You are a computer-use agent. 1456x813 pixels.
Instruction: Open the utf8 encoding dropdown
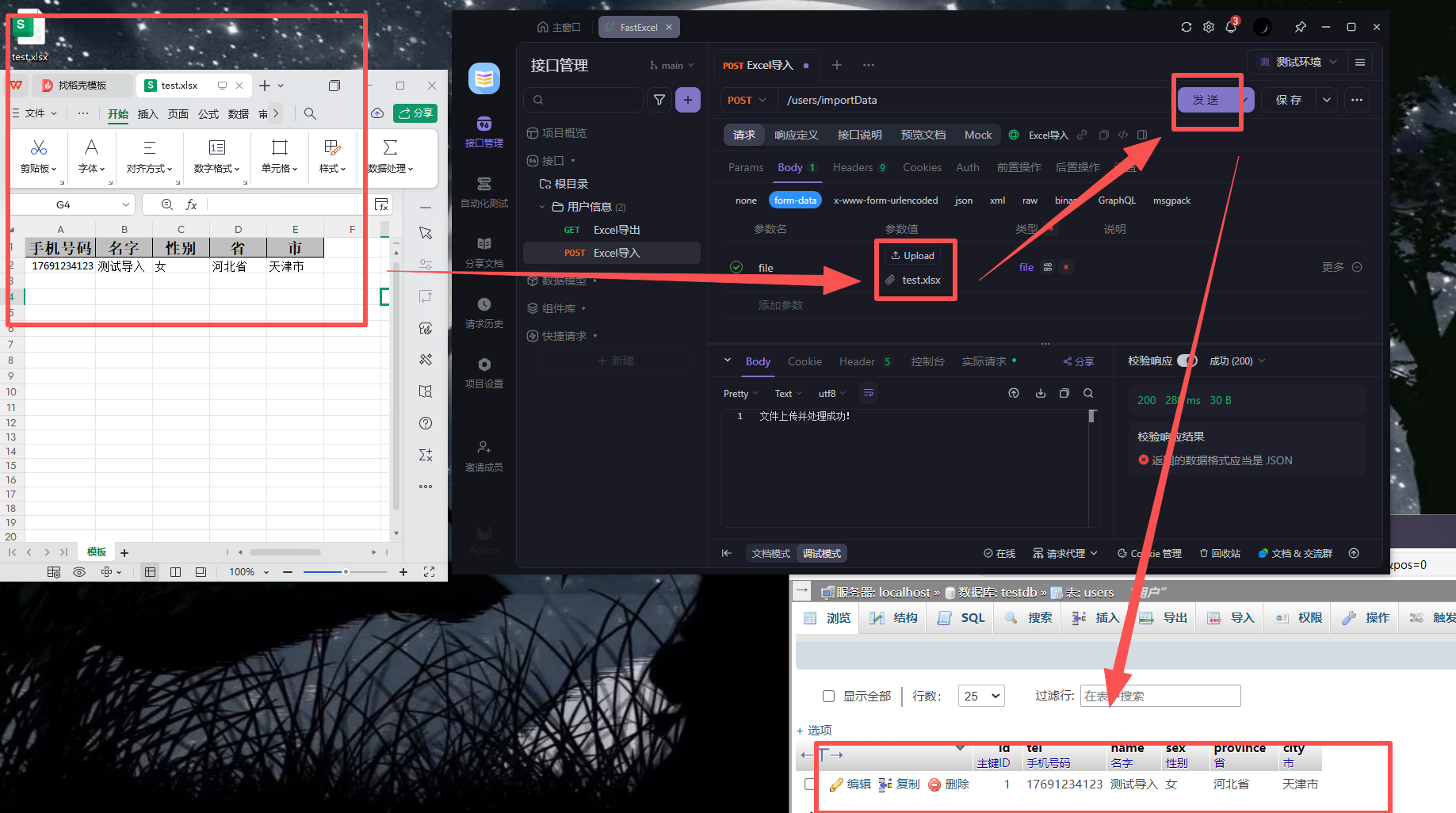click(832, 393)
